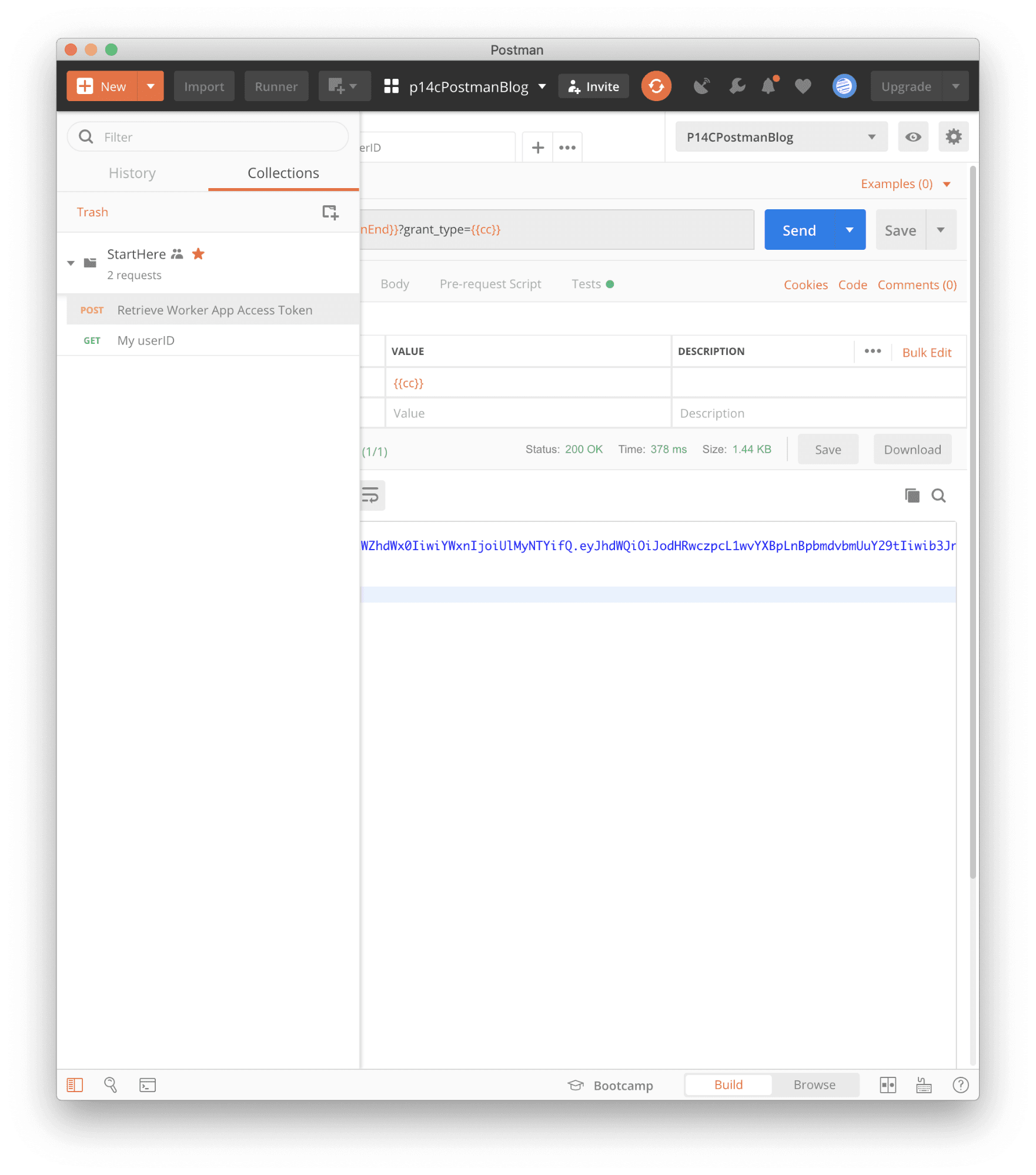Click the heart icon
This screenshot has height=1175, width=1036.
tap(803, 86)
